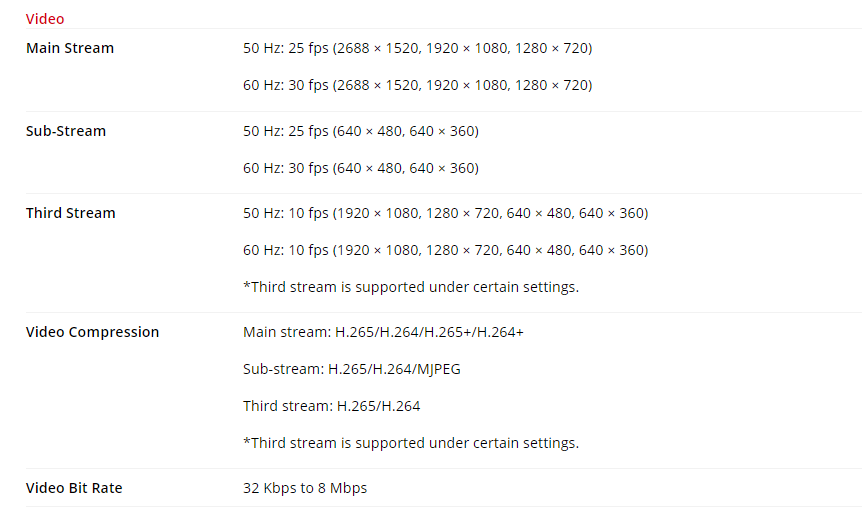Click the red Video section heading

coord(45,19)
